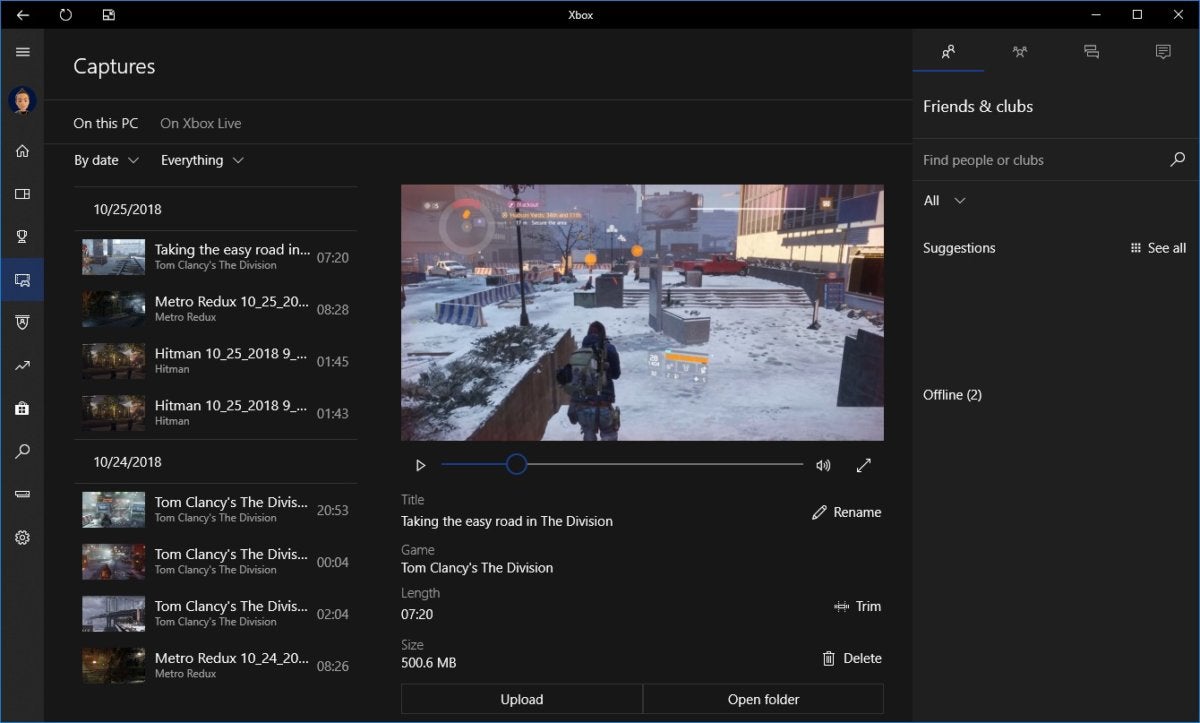Select Hitman capture of length 01:45
The image size is (1200, 723).
point(216,361)
